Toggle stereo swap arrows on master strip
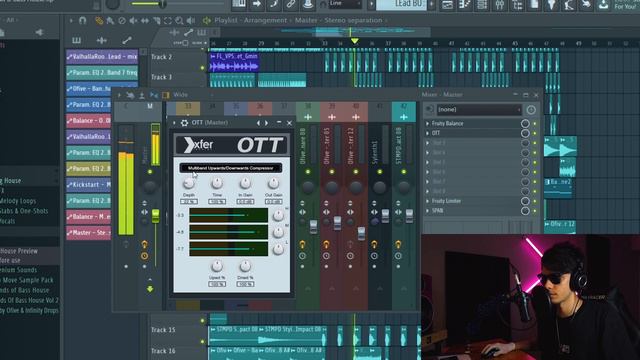The width and height of the screenshot is (640, 360). 144,212
